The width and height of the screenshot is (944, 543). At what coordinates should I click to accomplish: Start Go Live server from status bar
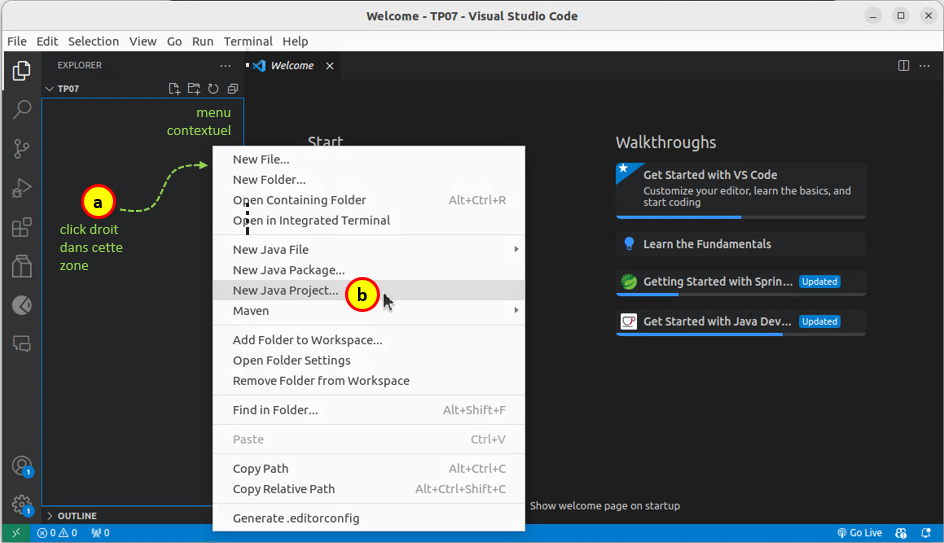tap(859, 533)
